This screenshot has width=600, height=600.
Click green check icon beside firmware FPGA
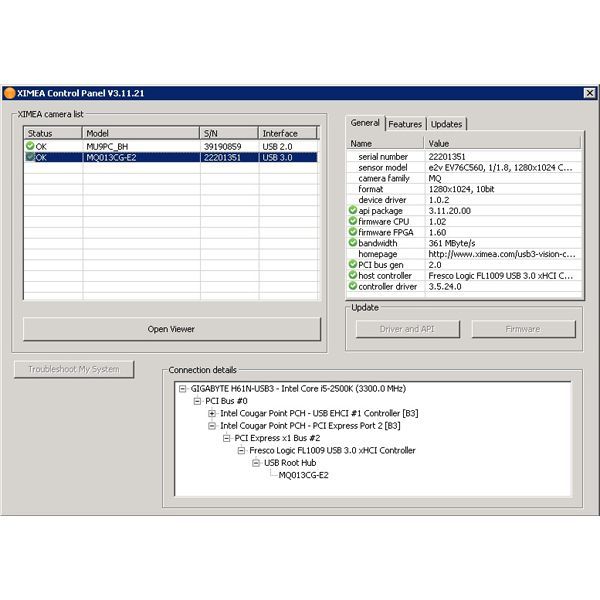point(353,232)
